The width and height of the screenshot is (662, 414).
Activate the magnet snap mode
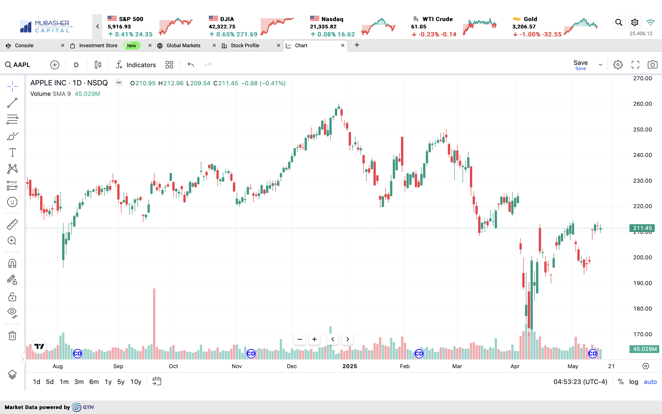point(12,264)
